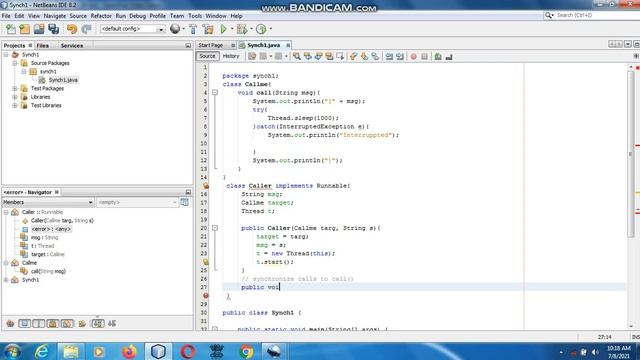
Task: Collapse the Caller class in Navigator
Action: pyautogui.click(x=6, y=212)
